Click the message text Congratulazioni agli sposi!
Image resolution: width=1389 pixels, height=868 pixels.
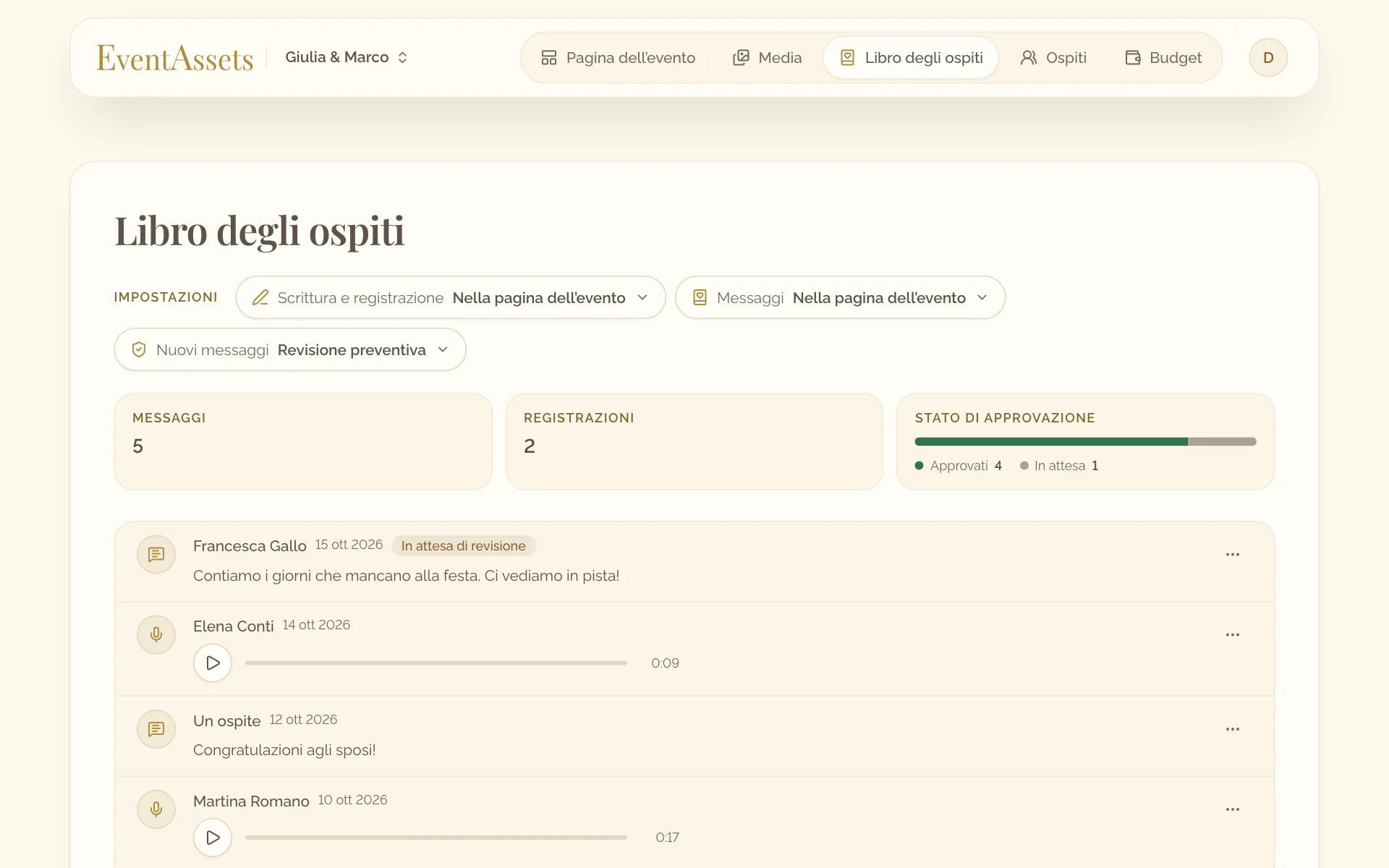pyautogui.click(x=284, y=750)
